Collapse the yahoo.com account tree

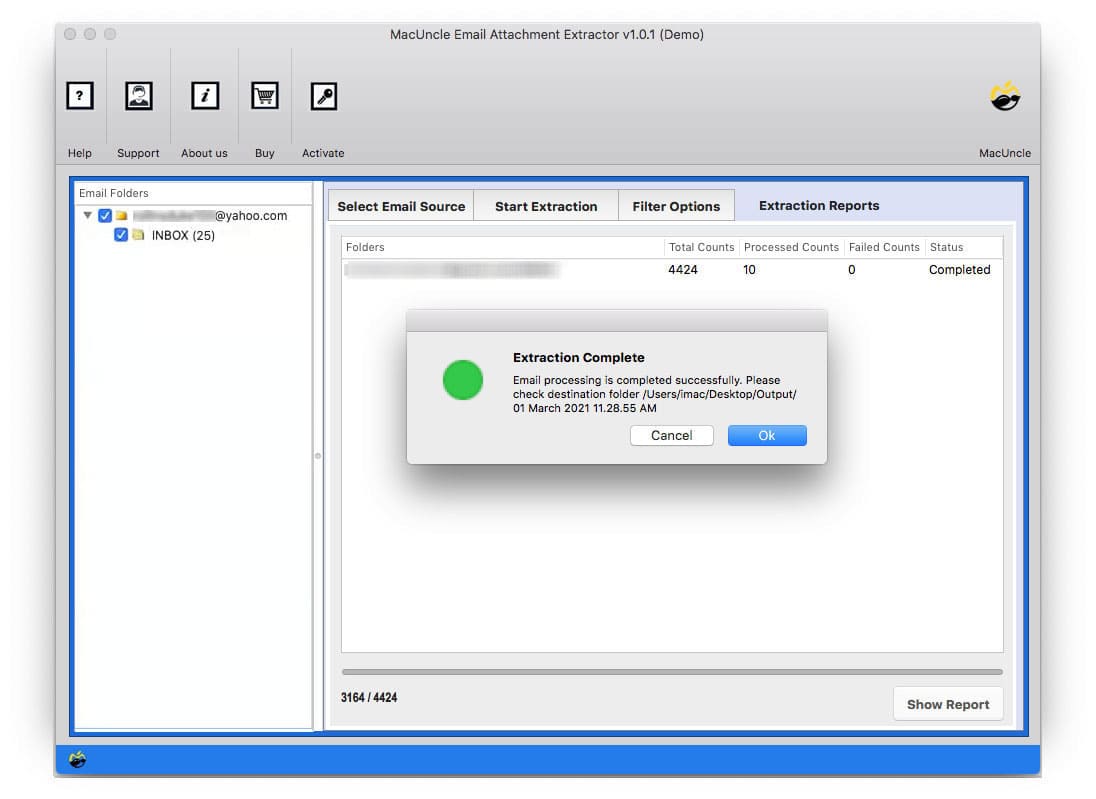(87, 215)
